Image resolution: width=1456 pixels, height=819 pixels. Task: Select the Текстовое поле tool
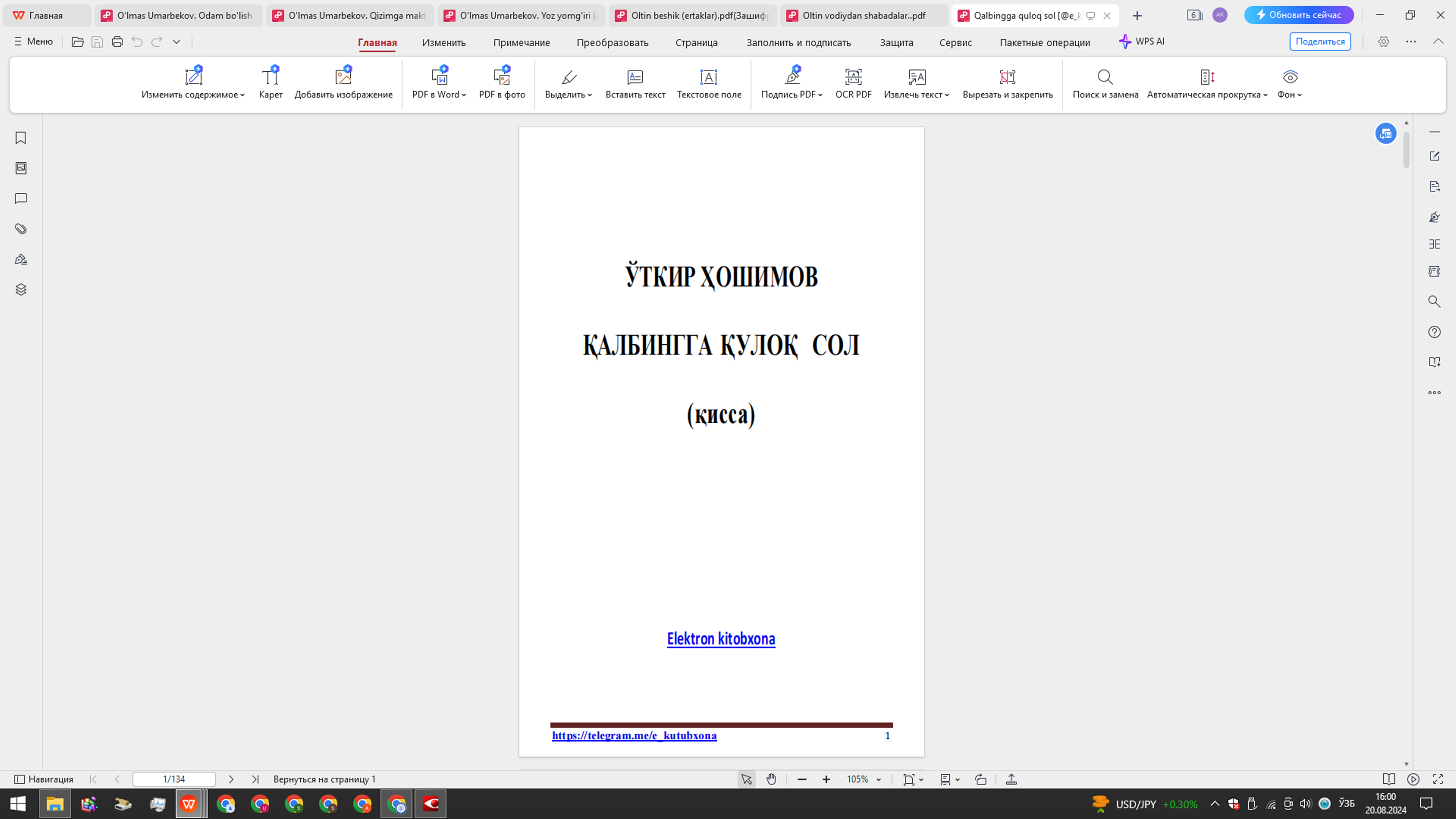tap(709, 83)
